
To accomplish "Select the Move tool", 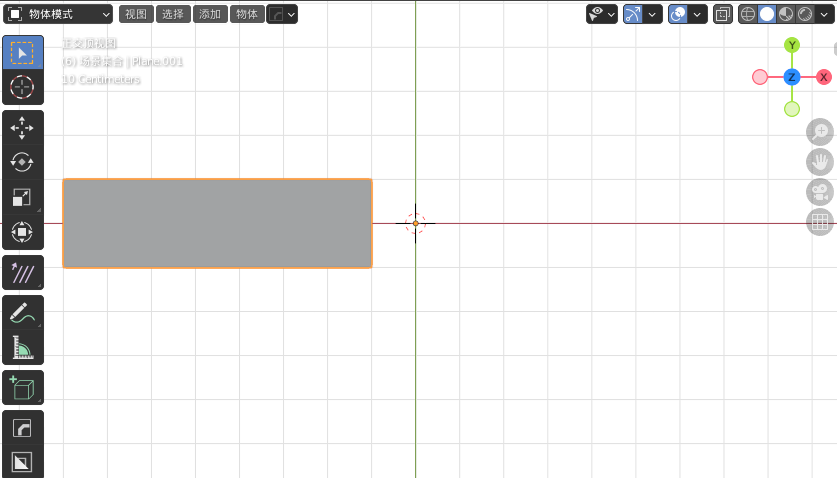I will 22,127.
